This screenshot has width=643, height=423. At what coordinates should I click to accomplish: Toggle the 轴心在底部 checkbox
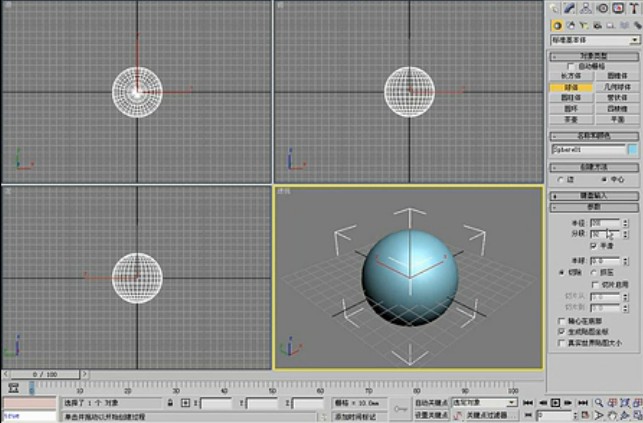pyautogui.click(x=562, y=321)
